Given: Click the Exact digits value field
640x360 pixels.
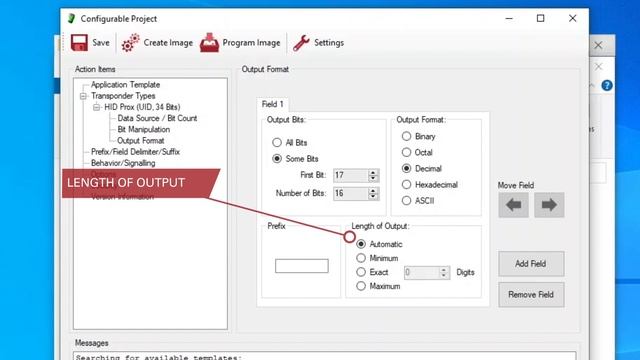Looking at the screenshot, I should coord(422,273).
